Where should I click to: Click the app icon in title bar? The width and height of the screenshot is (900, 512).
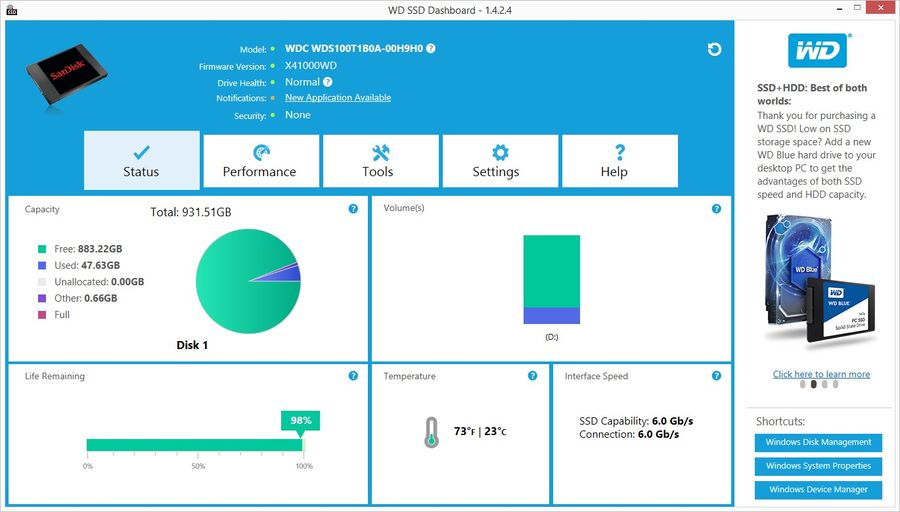click(11, 10)
